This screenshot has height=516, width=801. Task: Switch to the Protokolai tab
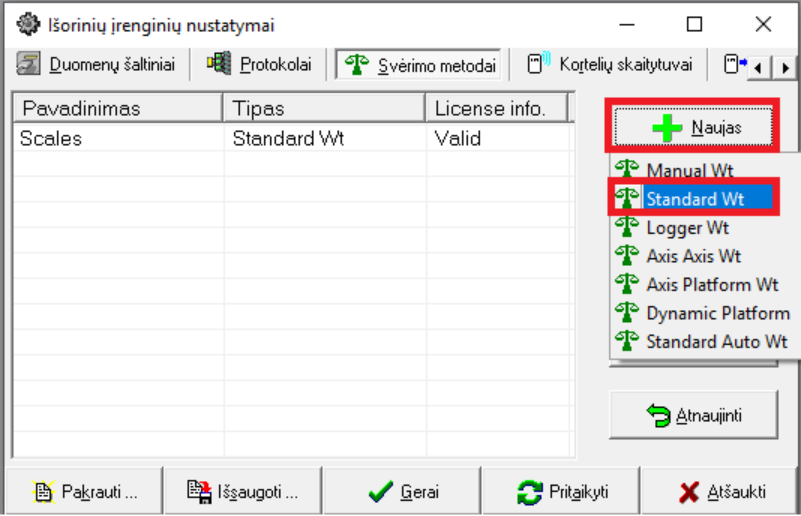(262, 65)
